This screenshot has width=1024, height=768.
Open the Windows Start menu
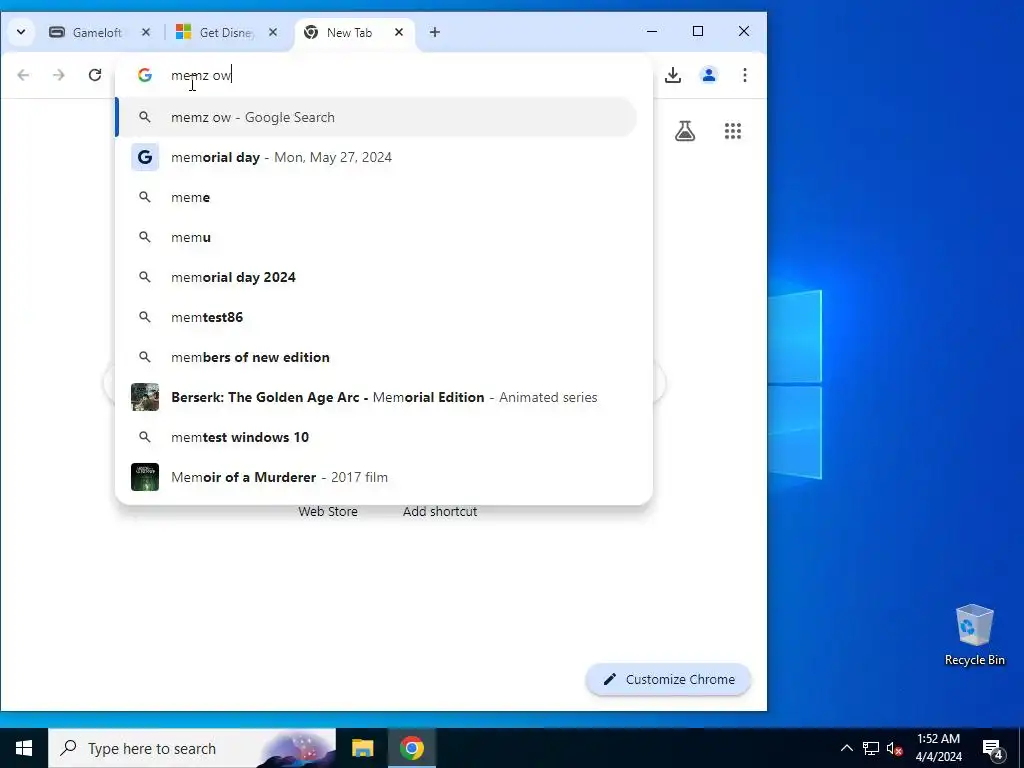click(24, 748)
